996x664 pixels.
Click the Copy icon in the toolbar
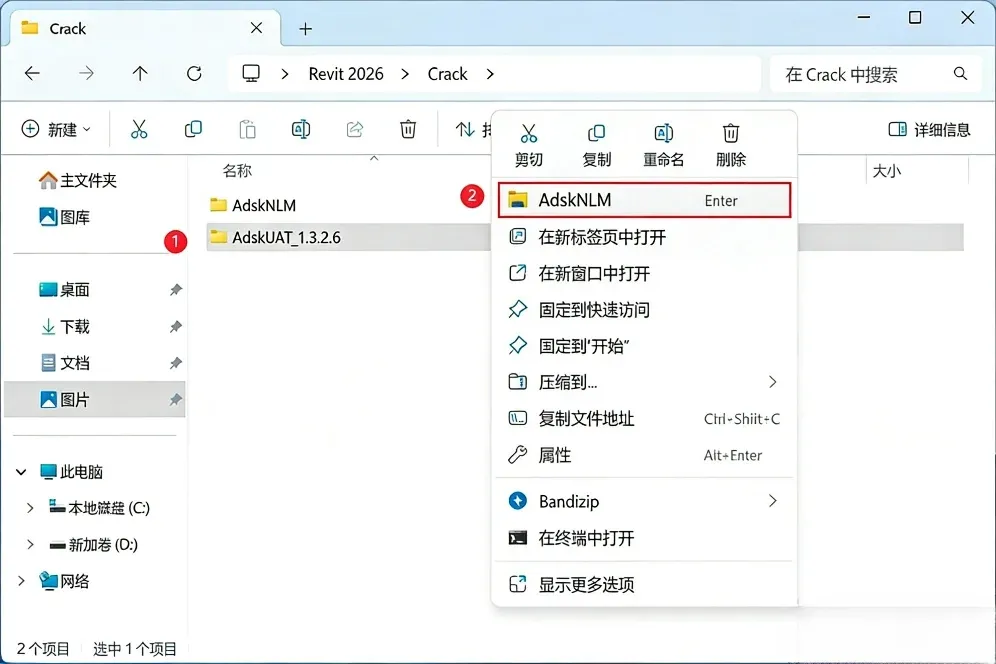pyautogui.click(x=193, y=129)
